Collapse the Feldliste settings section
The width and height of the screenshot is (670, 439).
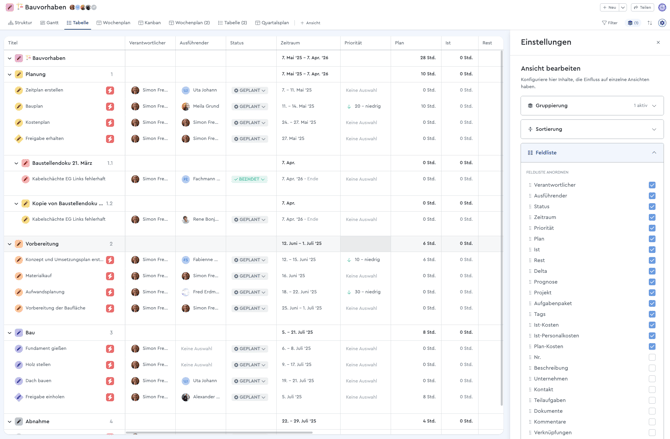pyautogui.click(x=592, y=153)
